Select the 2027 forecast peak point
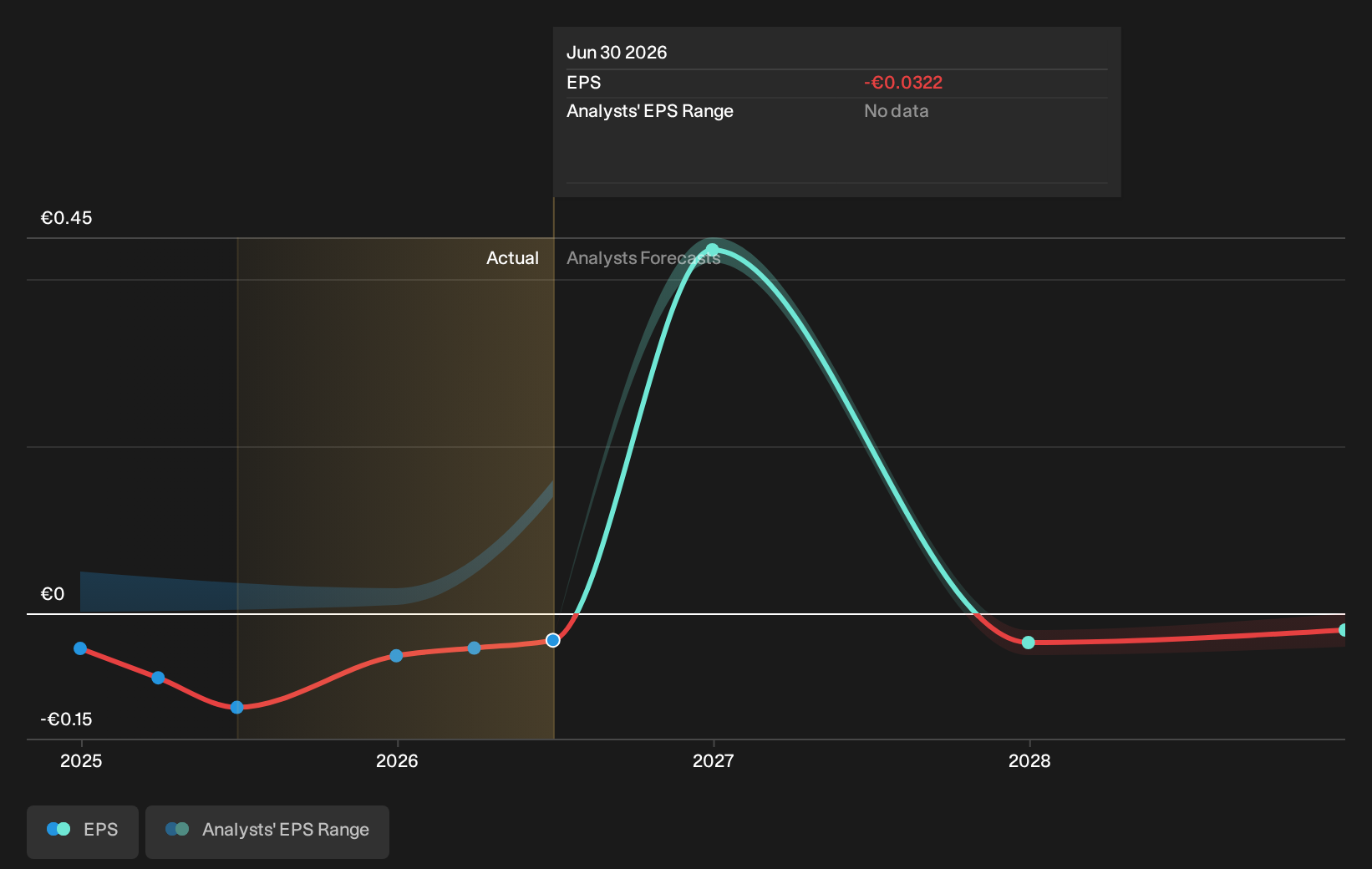The image size is (1372, 869). pos(712,250)
